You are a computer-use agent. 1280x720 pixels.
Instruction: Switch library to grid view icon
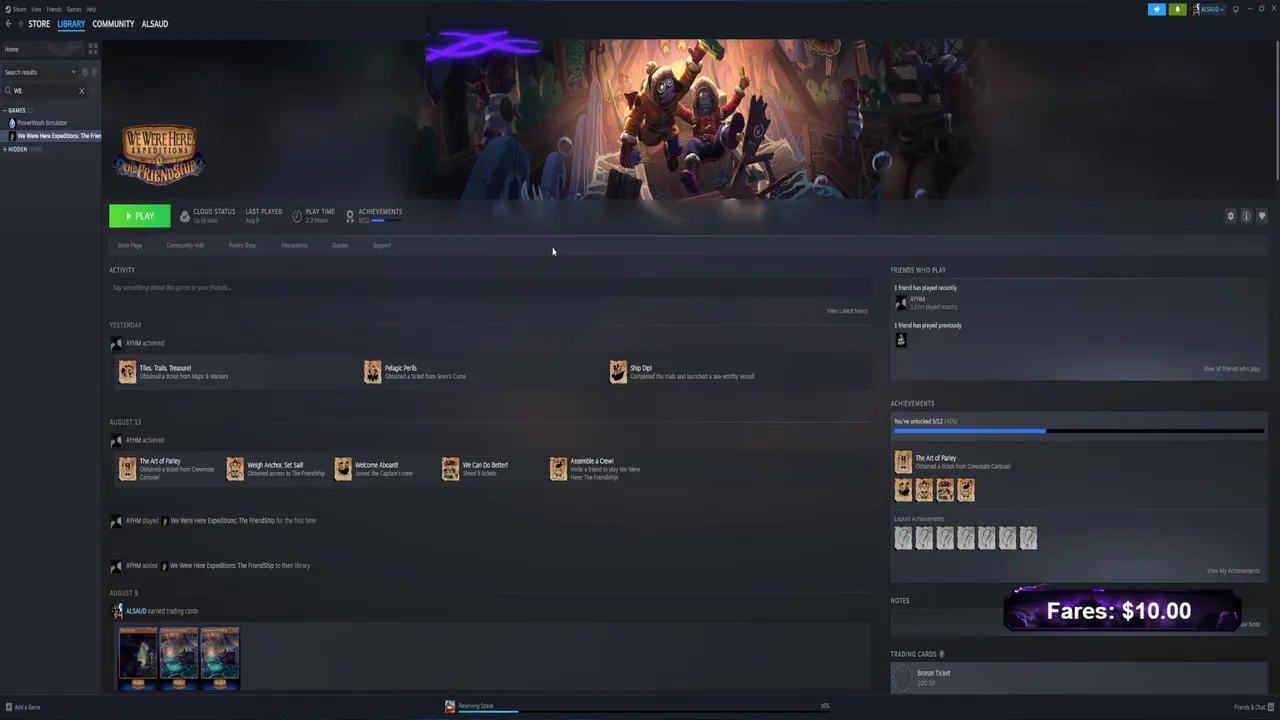point(93,49)
